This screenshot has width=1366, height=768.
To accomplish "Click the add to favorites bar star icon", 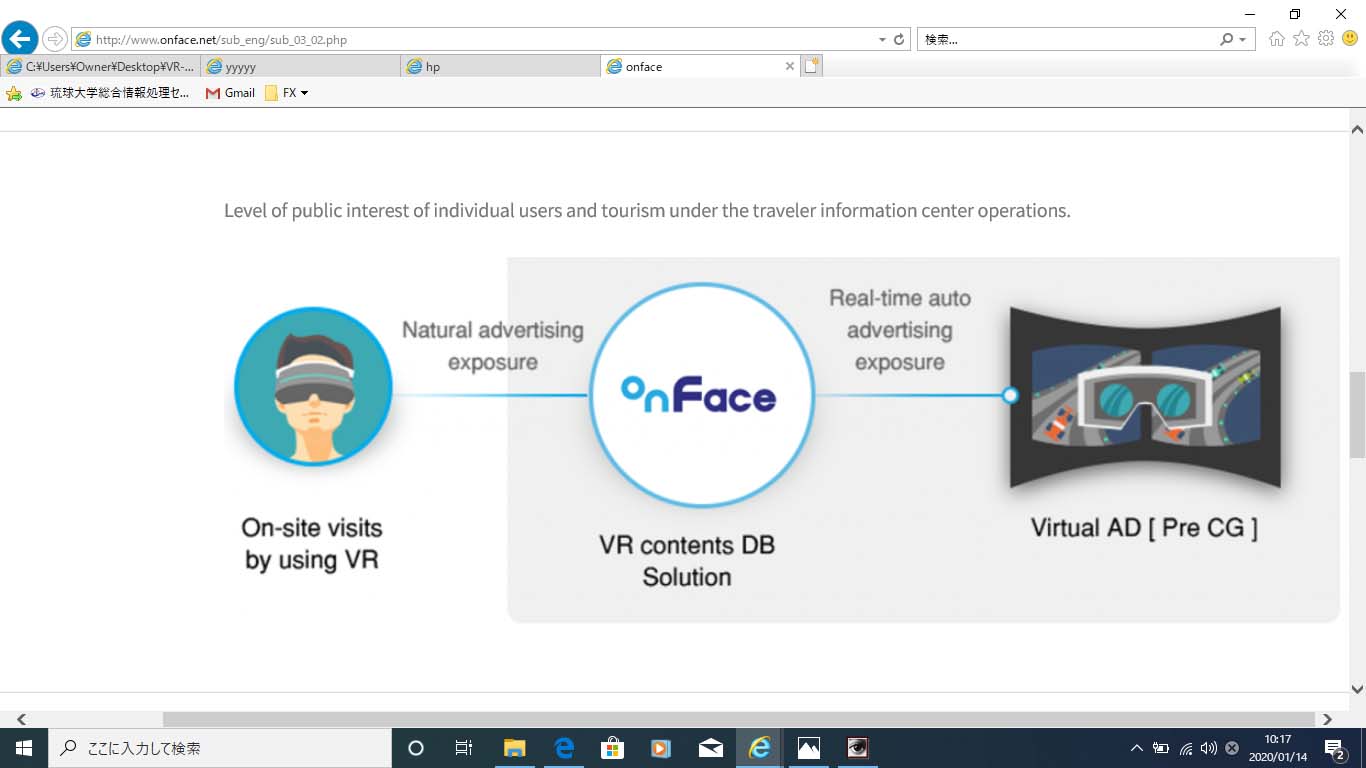I will pyautogui.click(x=14, y=93).
